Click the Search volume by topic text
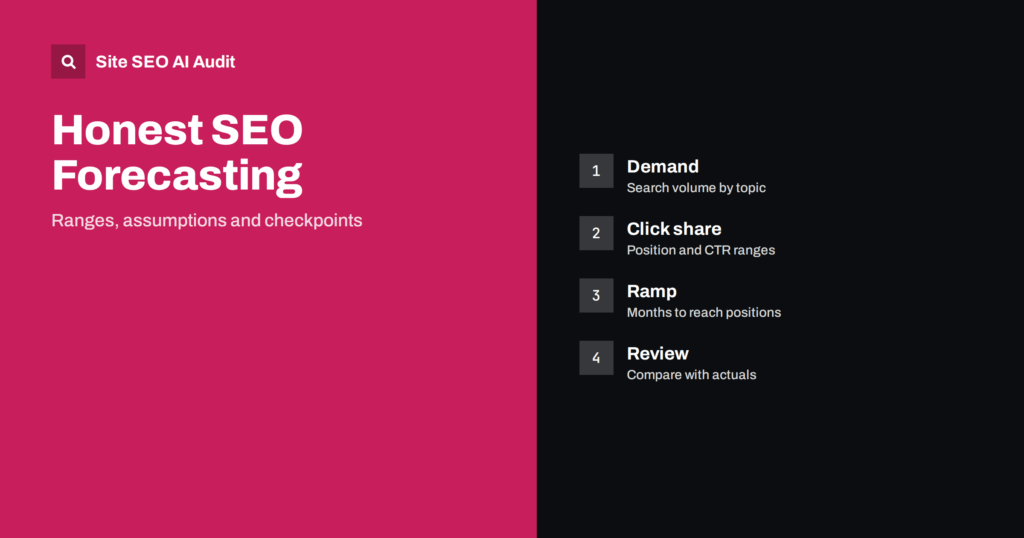 (x=696, y=188)
